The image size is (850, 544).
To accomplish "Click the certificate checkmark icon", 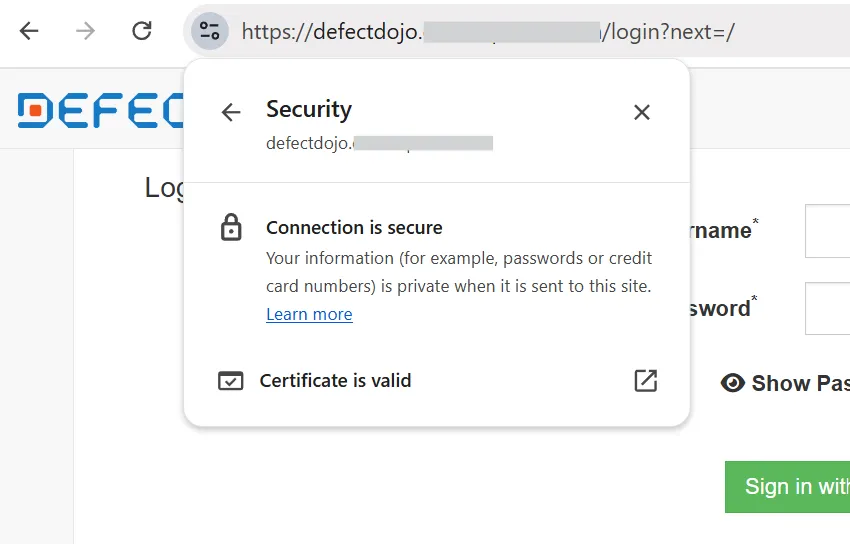I will (x=231, y=381).
